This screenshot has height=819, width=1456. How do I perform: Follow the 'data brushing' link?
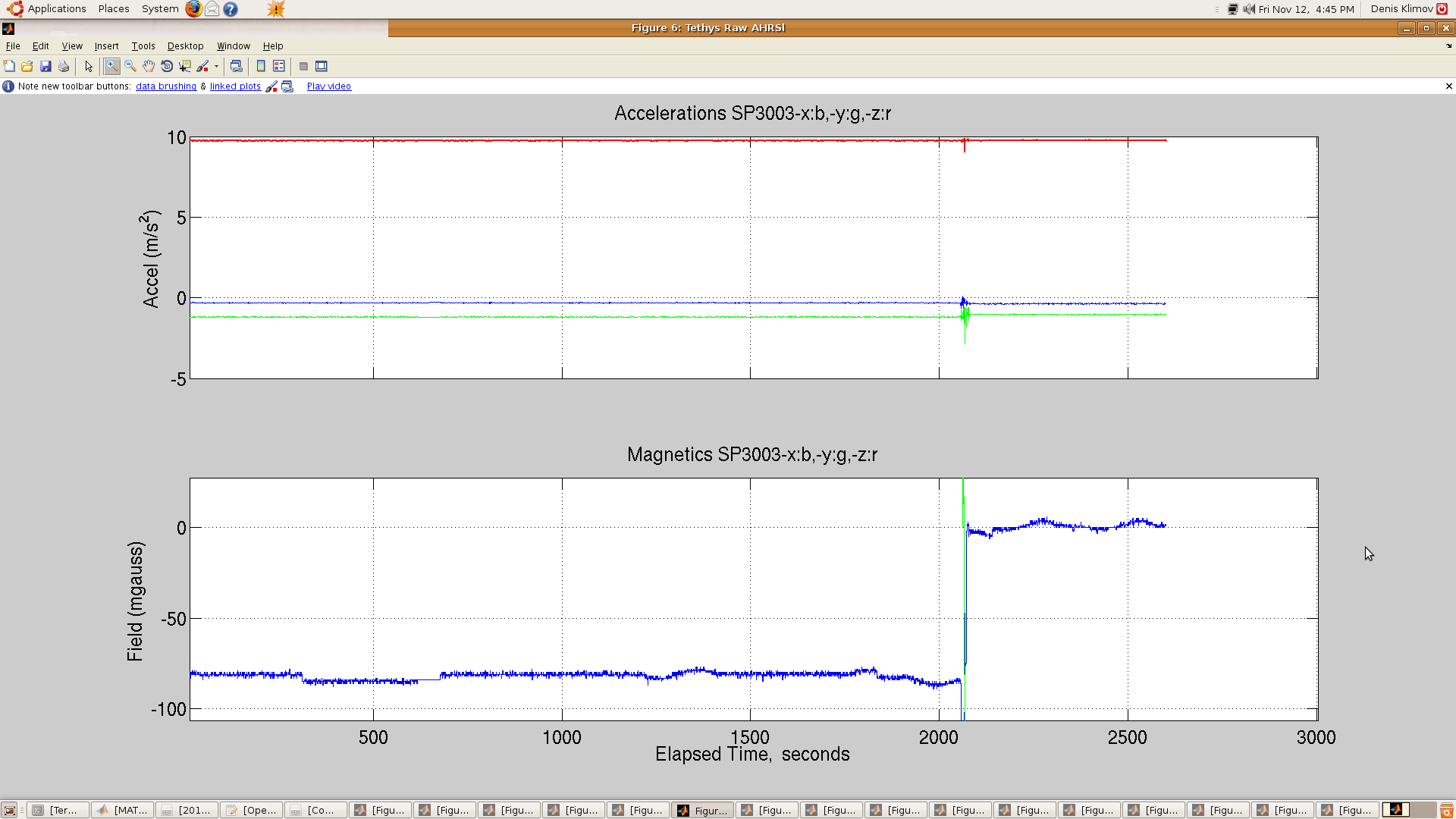pyautogui.click(x=166, y=86)
